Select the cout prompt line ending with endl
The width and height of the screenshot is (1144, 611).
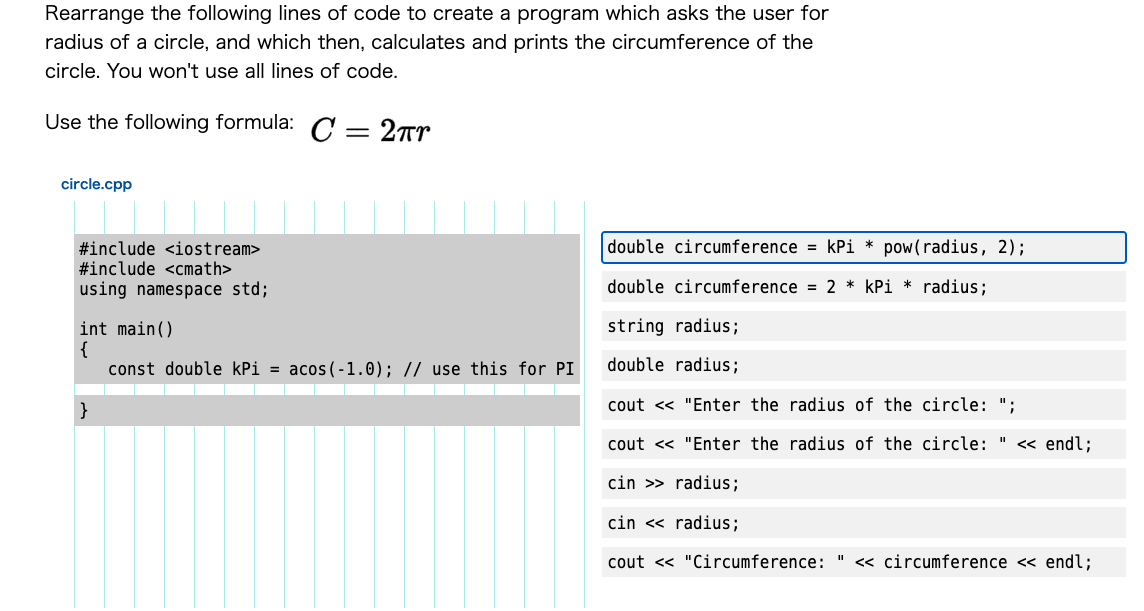pyautogui.click(x=863, y=444)
